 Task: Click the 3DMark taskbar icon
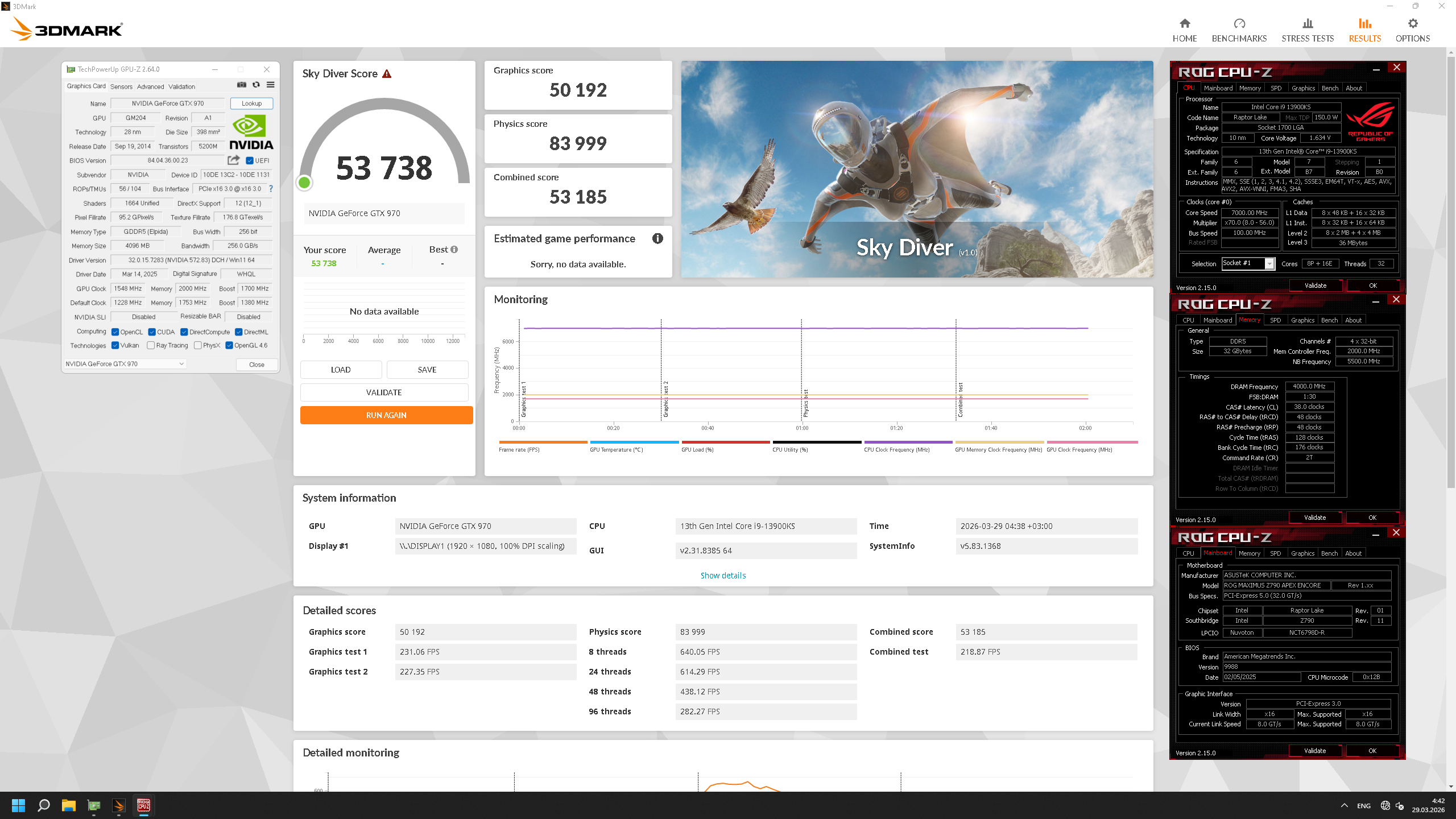pyautogui.click(x=119, y=805)
